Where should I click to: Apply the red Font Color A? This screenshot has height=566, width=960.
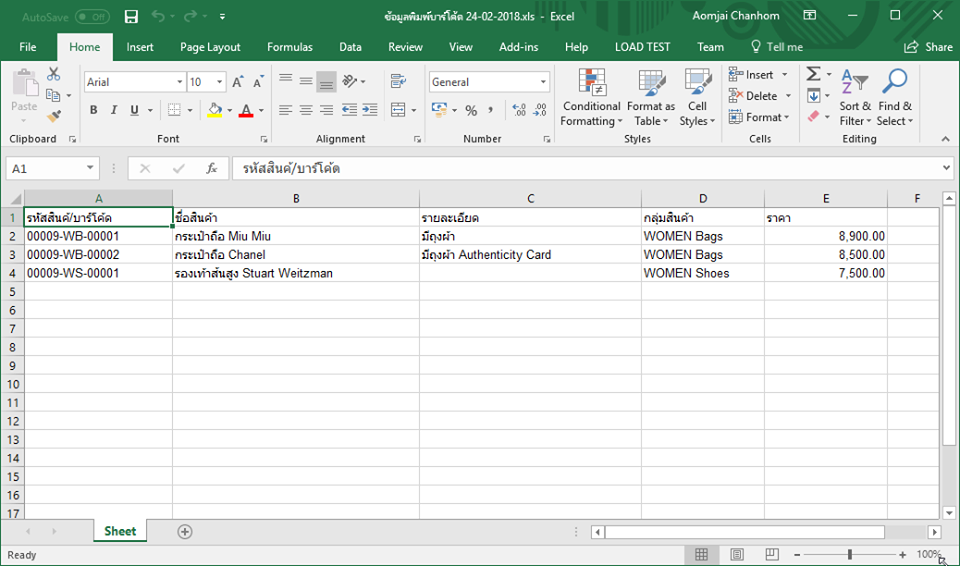246,110
